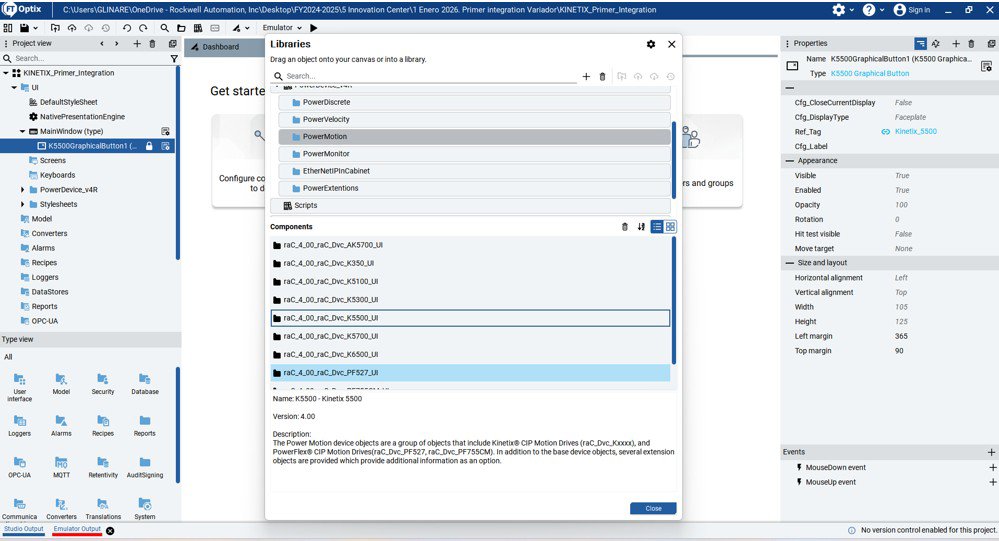
Task: Click the trash icon in Properties header
Action: [971, 43]
